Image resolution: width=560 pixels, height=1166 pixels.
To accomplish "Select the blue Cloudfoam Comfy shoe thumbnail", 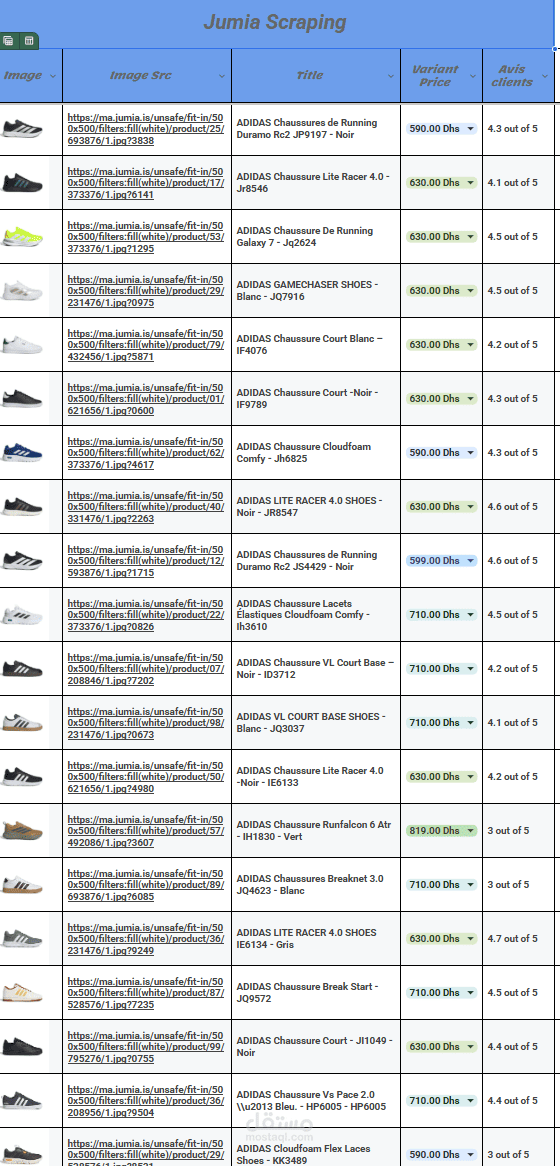I will pyautogui.click(x=22, y=453).
